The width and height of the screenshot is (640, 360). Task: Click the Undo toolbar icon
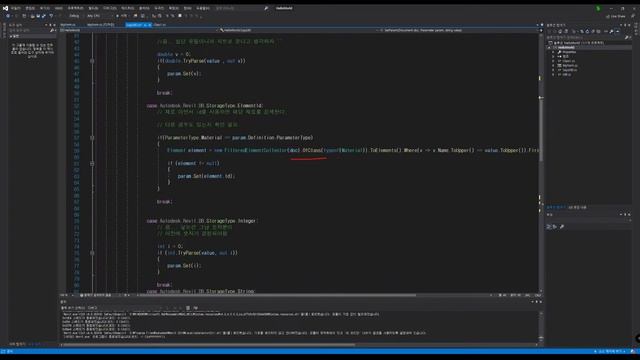tap(51, 16)
